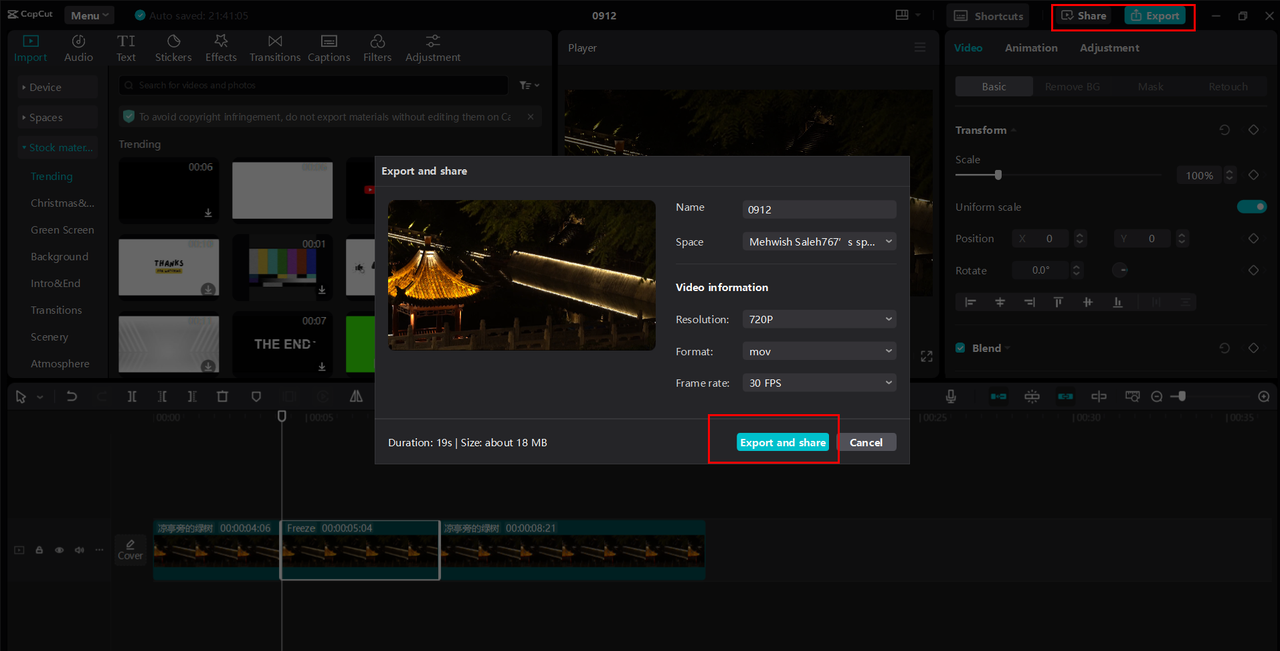Open the Transitions tab
This screenshot has width=1280, height=651.
[x=275, y=48]
